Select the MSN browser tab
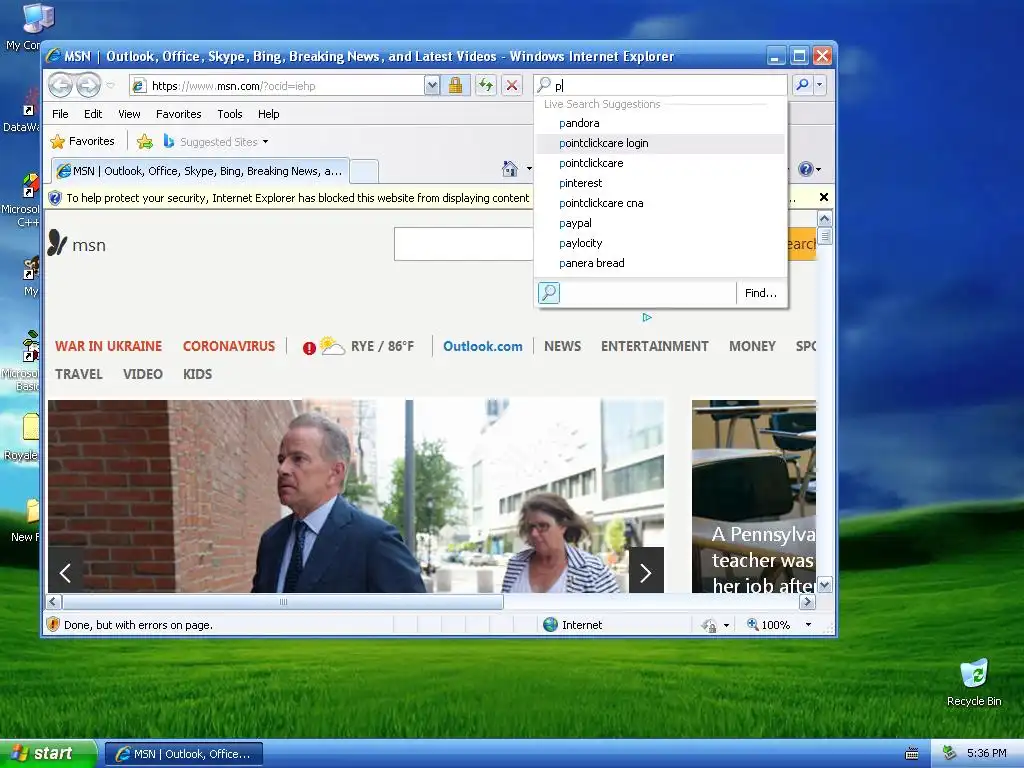 point(200,171)
